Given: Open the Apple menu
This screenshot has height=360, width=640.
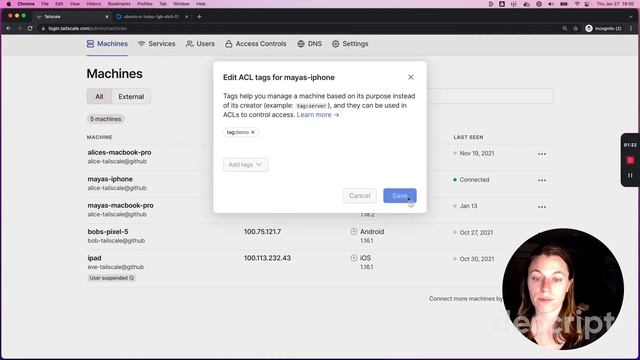Looking at the screenshot, I should pyautogui.click(x=9, y=4).
